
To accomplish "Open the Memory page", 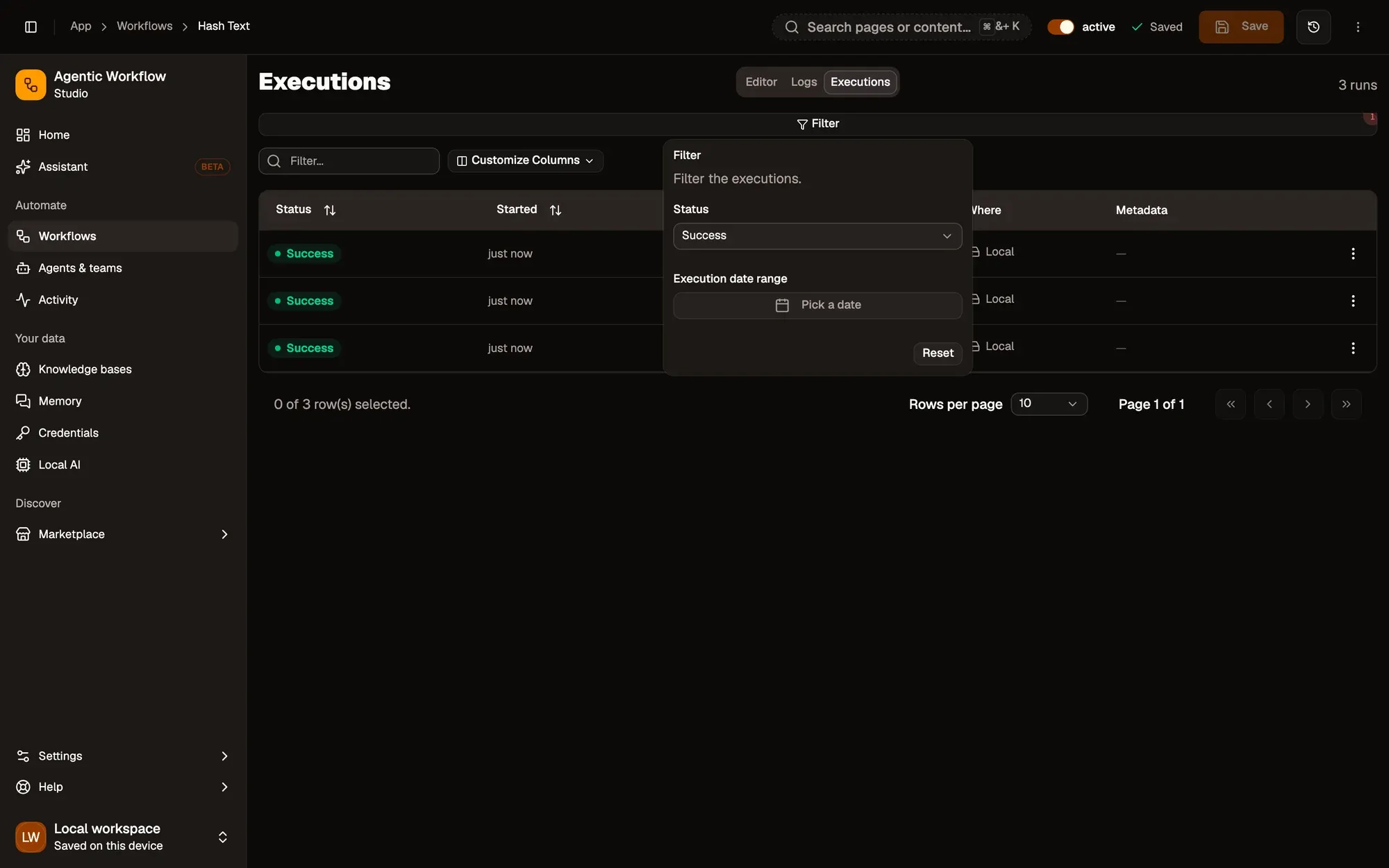I will pyautogui.click(x=123, y=401).
